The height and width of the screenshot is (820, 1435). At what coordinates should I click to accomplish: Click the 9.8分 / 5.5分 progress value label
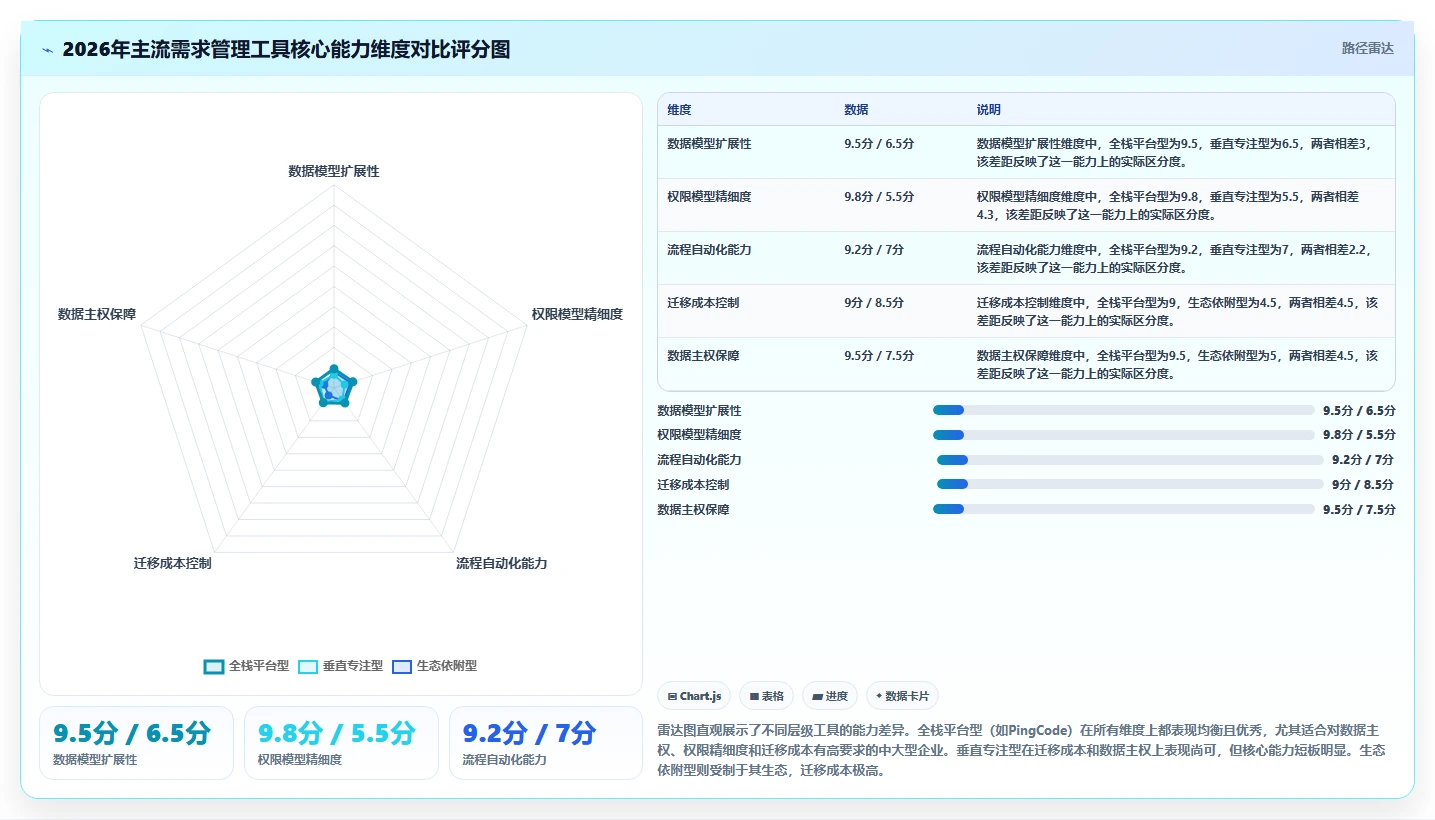[x=1359, y=435]
